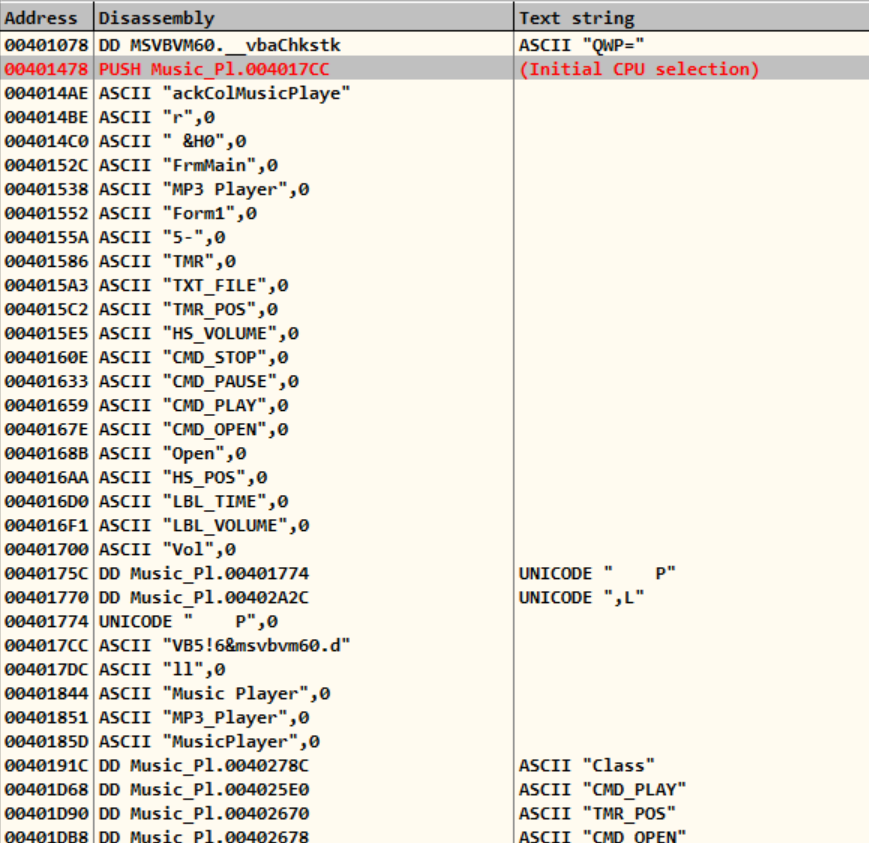This screenshot has height=843, width=869.
Task: Select DD Music_Pl.0040278C row
Action: pos(434,765)
